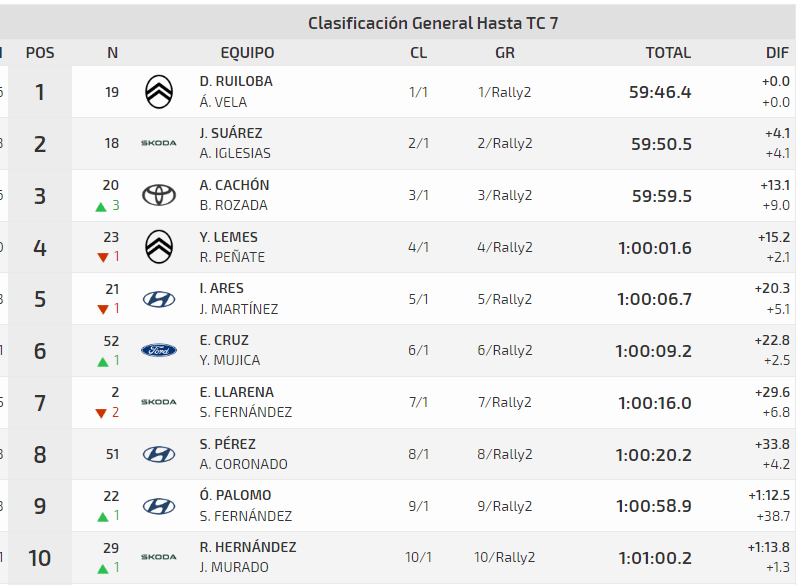Sort by the POS column header
Screen dimensions: 800x585
[x=40, y=53]
